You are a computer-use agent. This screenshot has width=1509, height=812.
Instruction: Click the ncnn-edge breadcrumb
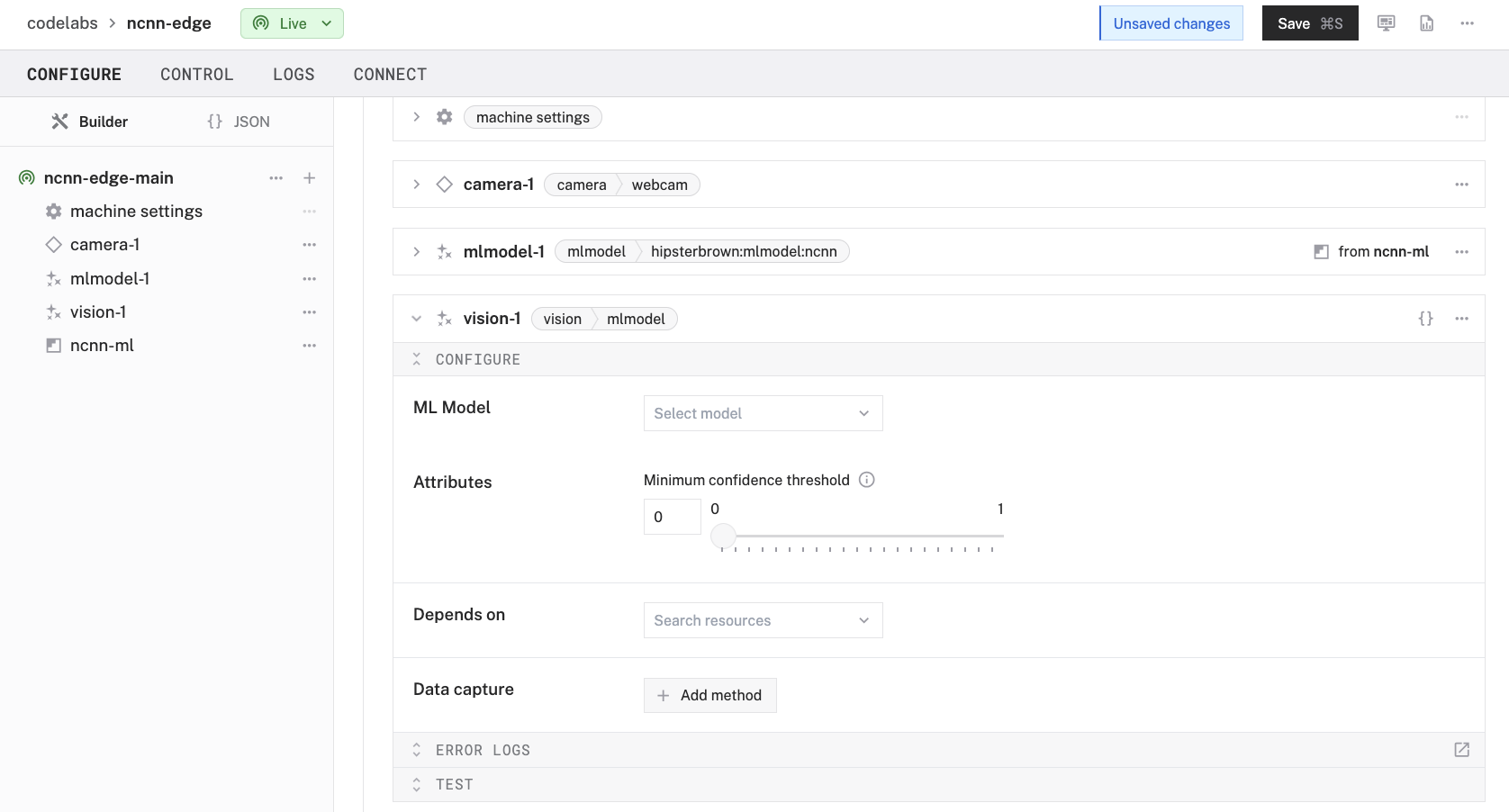coord(169,23)
